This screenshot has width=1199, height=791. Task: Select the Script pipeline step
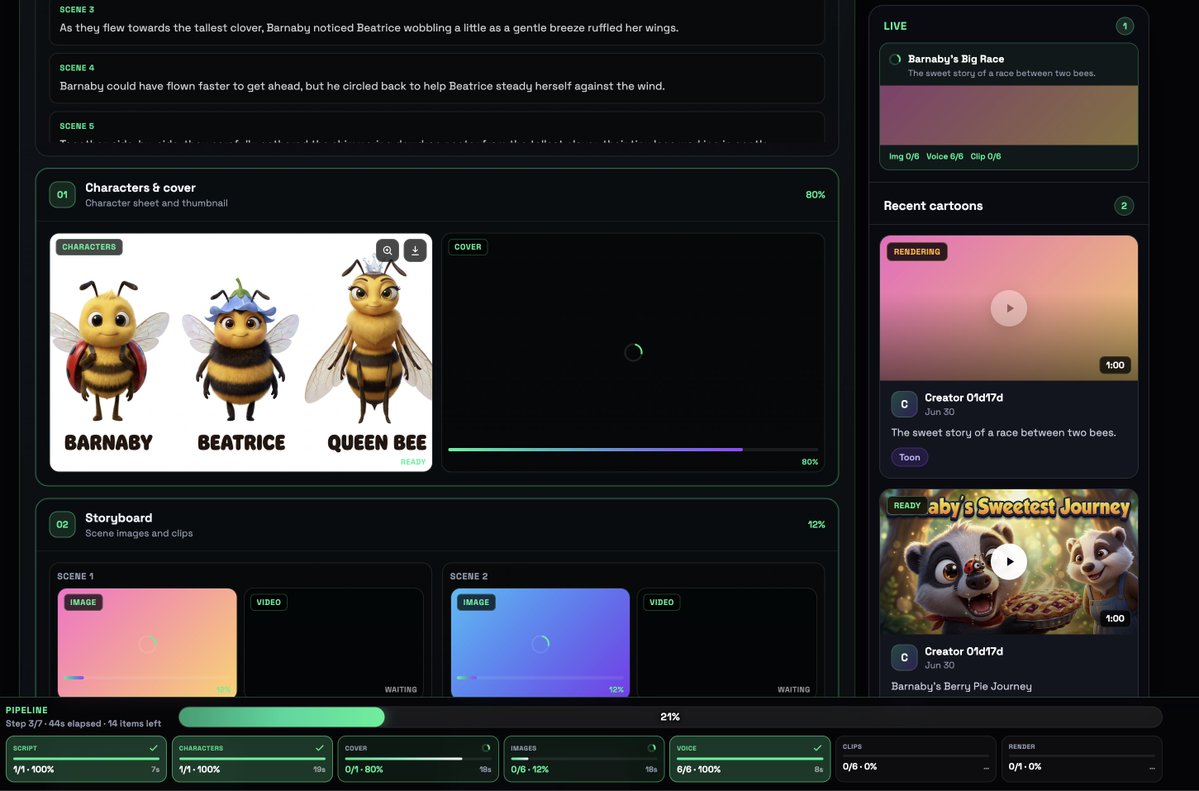point(86,759)
